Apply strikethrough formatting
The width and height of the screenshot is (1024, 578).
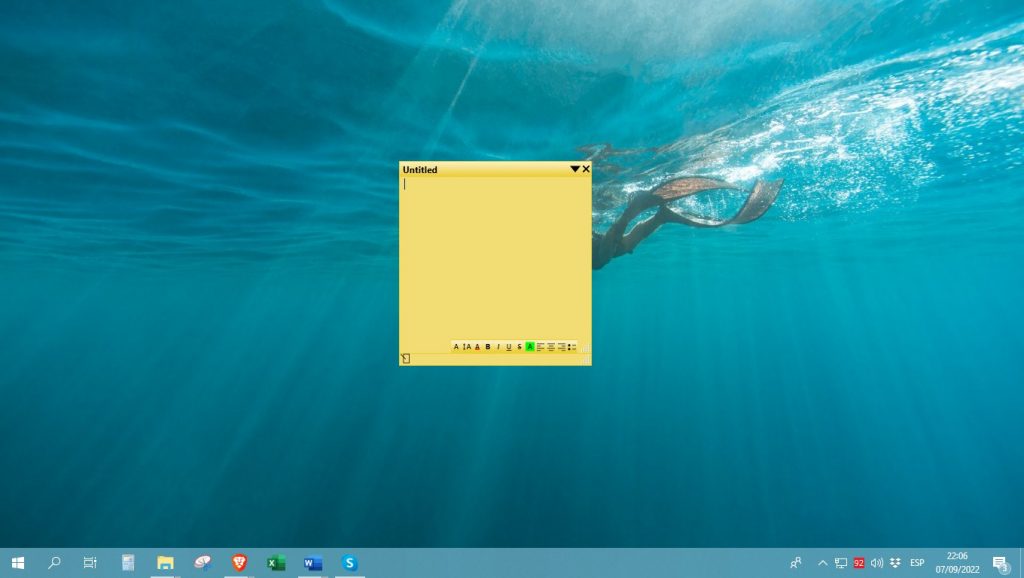(x=520, y=346)
